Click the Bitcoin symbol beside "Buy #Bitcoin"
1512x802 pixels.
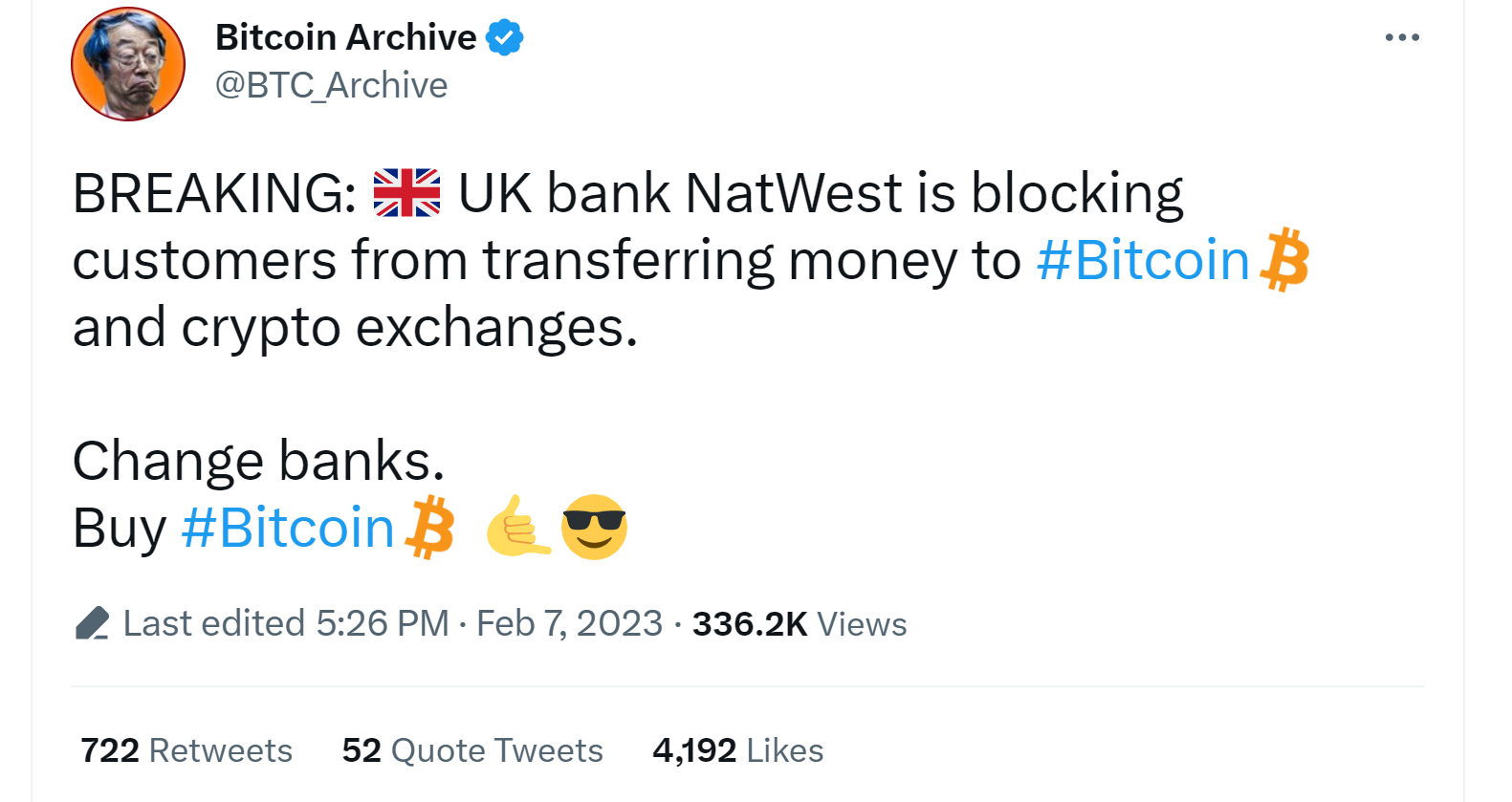pos(429,527)
